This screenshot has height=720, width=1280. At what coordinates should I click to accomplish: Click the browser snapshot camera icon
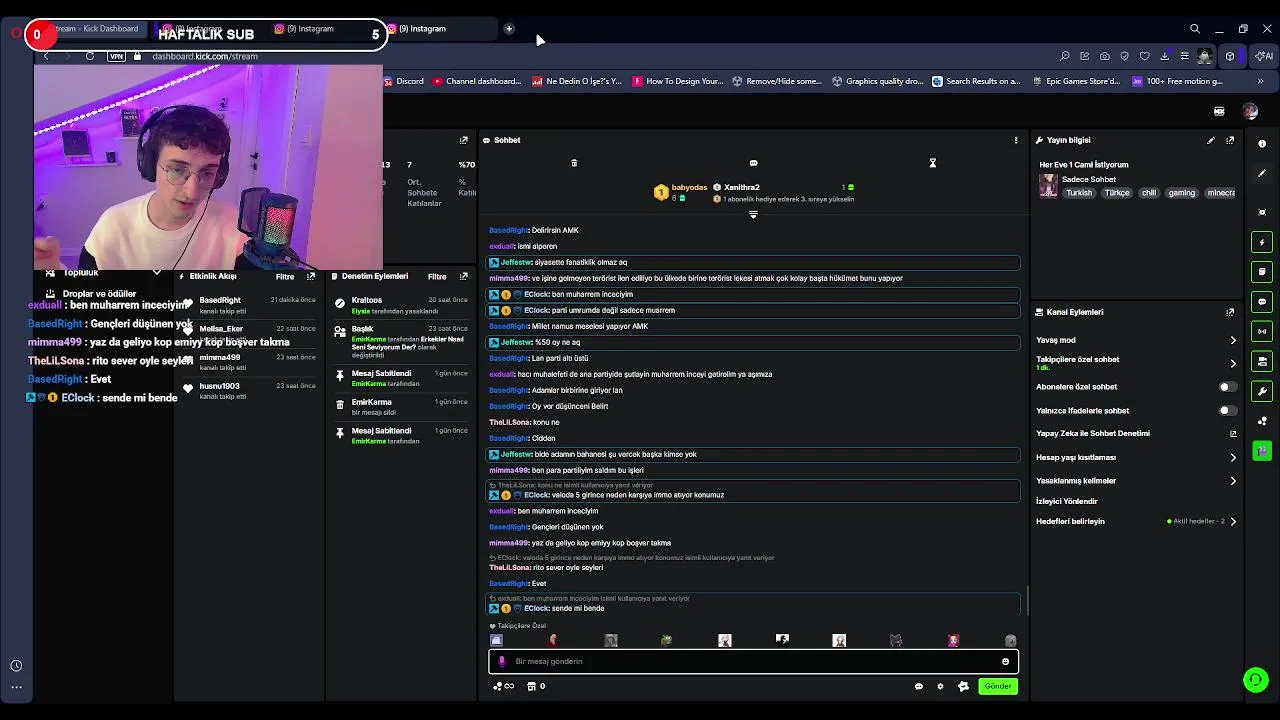click(x=1104, y=56)
